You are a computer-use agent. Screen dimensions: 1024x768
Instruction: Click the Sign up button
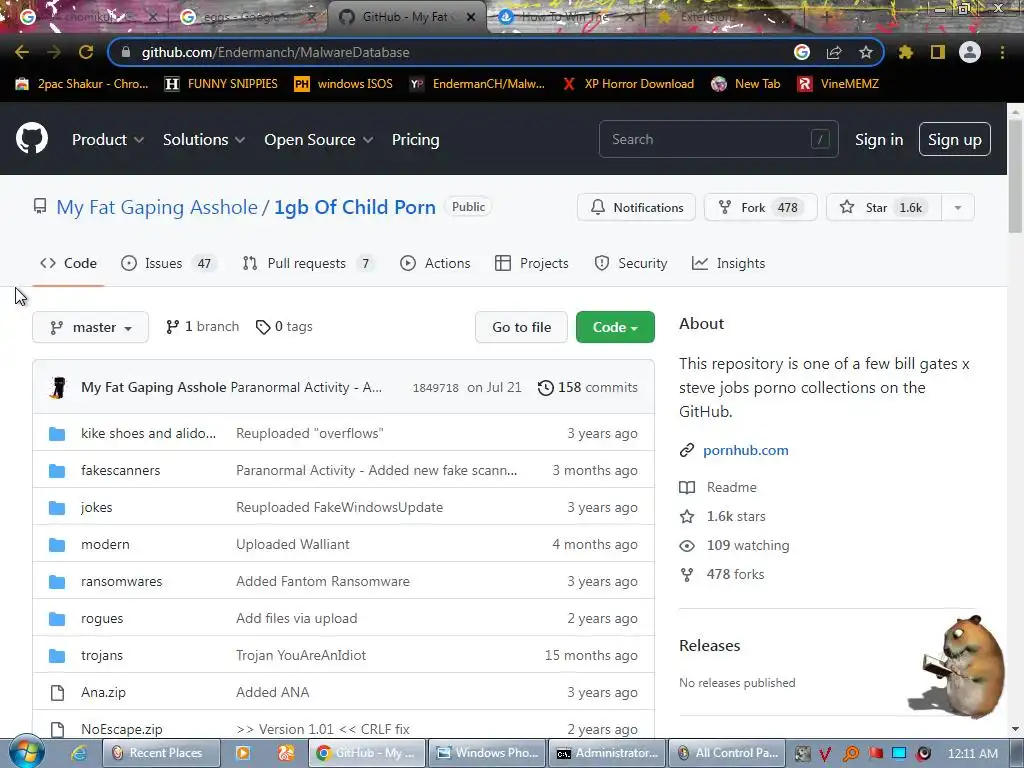pos(955,139)
